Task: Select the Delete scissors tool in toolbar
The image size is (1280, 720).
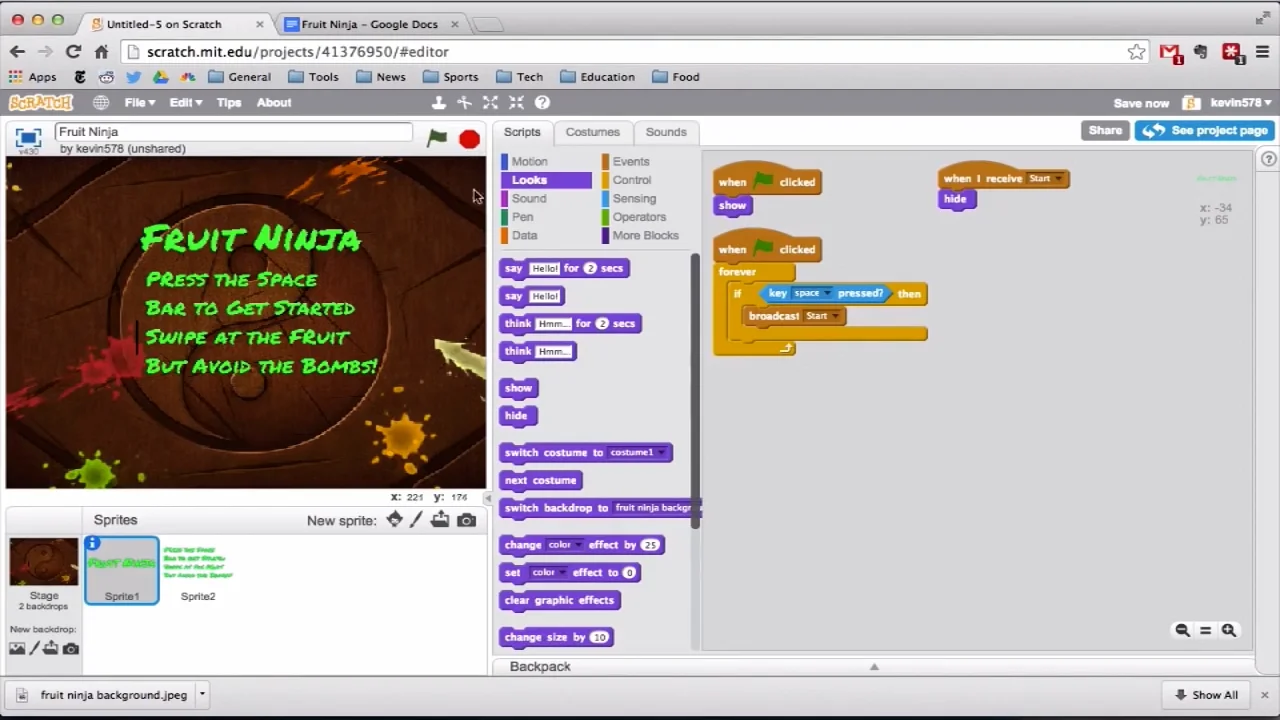Action: tap(464, 102)
